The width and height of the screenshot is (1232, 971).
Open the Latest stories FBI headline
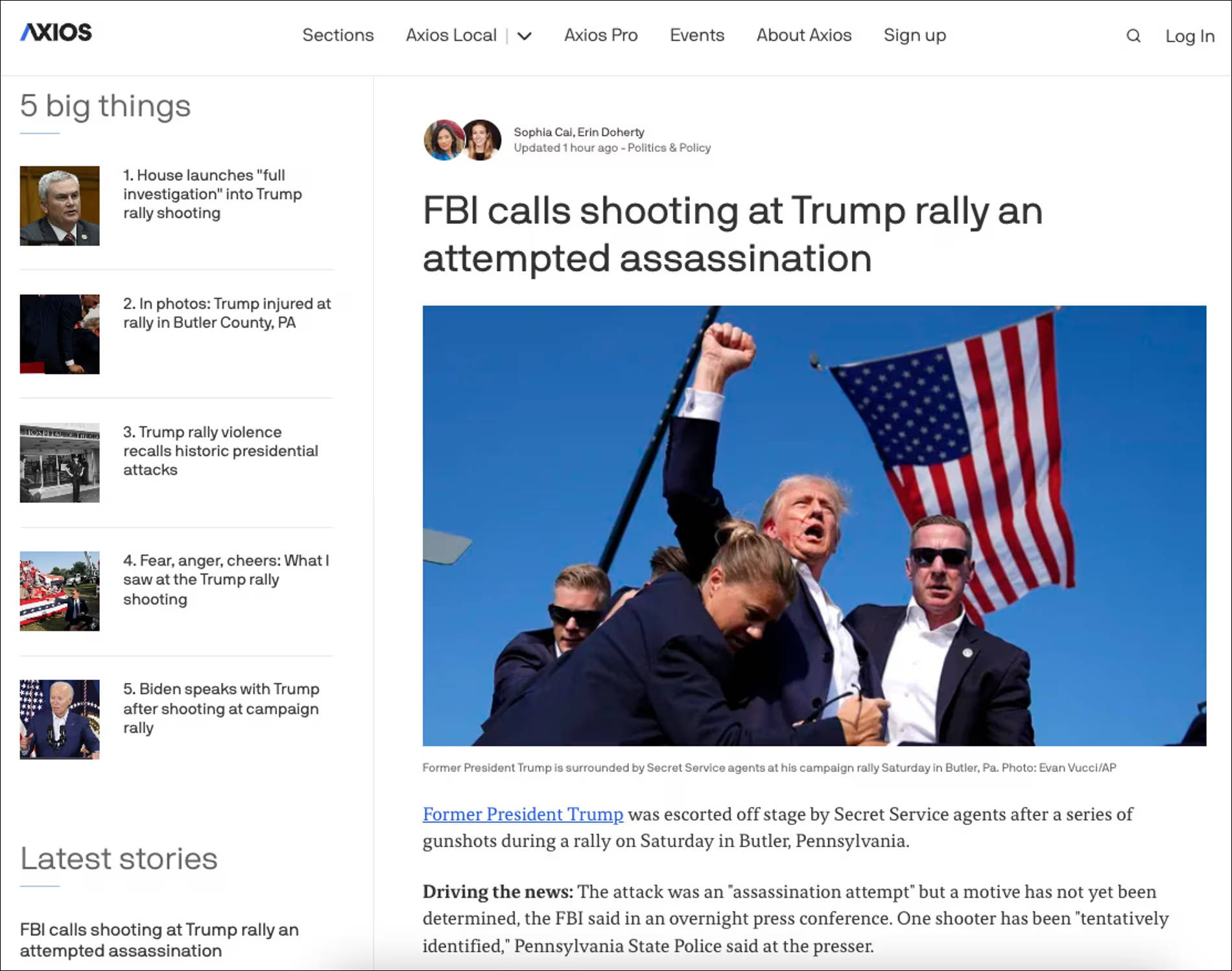(x=159, y=940)
